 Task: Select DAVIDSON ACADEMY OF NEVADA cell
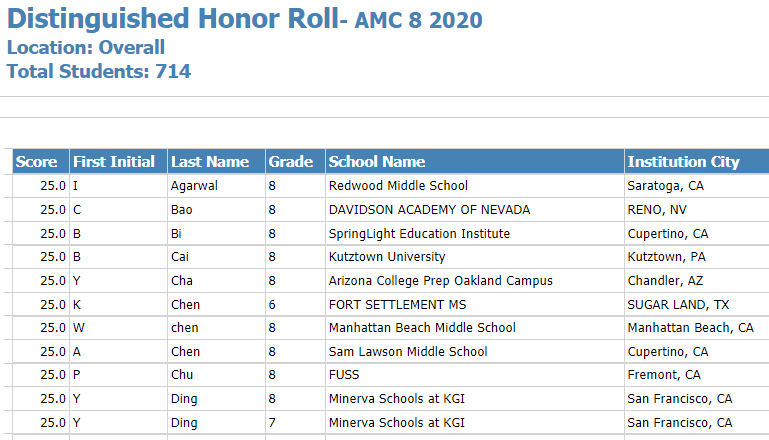(x=475, y=210)
